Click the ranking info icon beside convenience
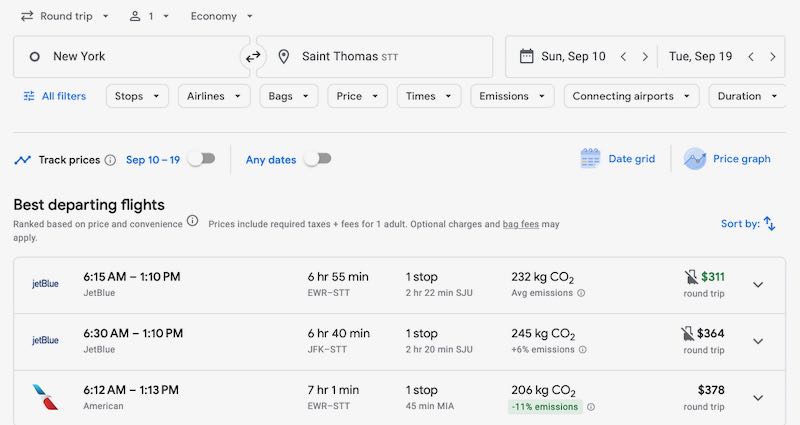Viewport: 800px width, 425px height. coord(192,222)
